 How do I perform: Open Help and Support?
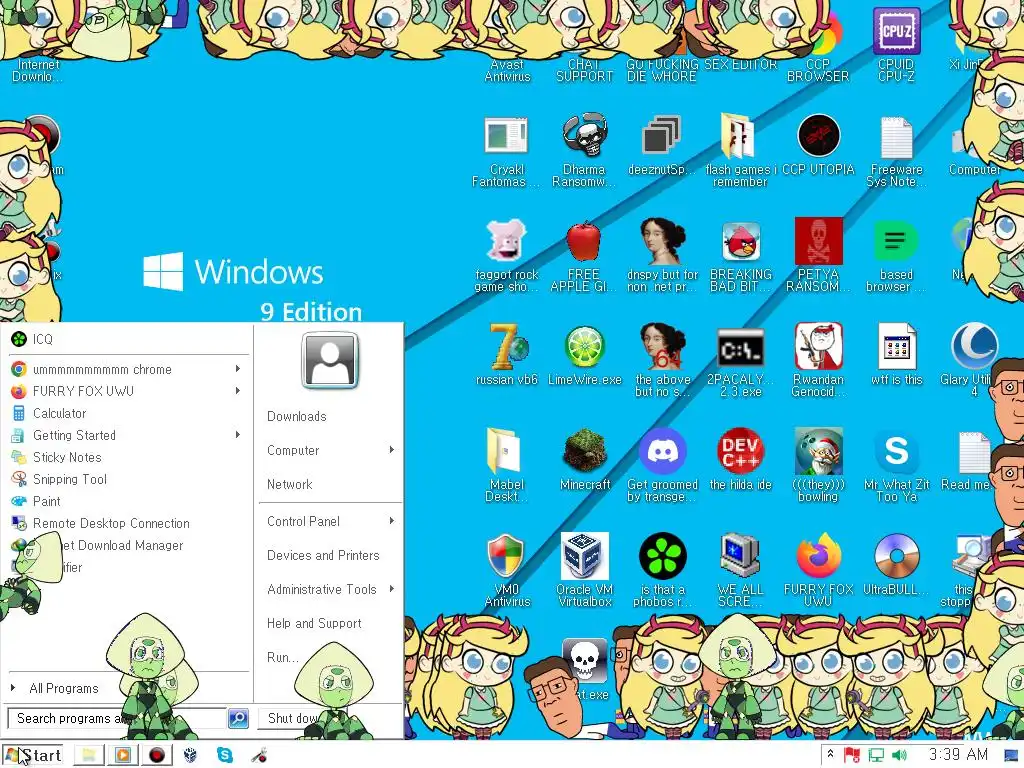pyautogui.click(x=314, y=623)
